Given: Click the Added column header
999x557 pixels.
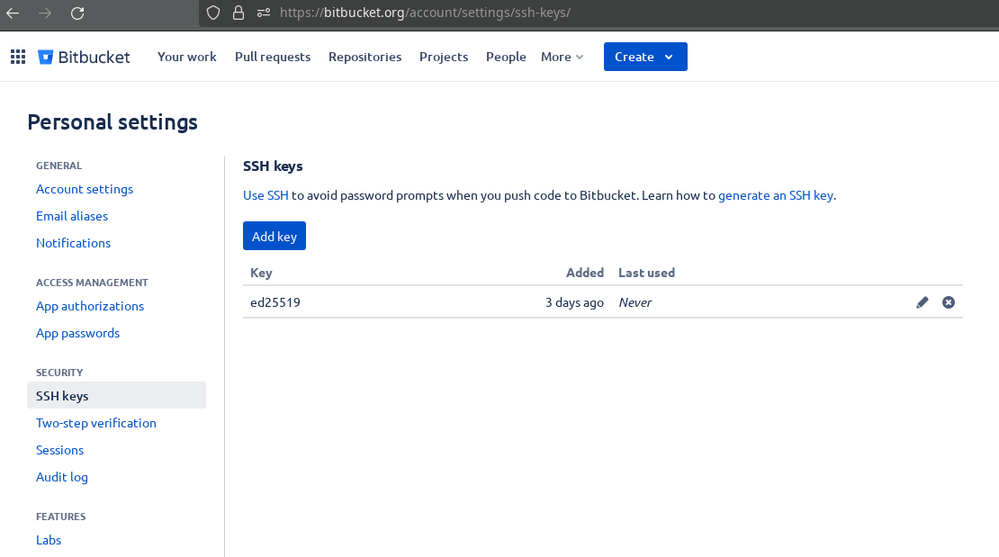Looking at the screenshot, I should click(x=585, y=273).
